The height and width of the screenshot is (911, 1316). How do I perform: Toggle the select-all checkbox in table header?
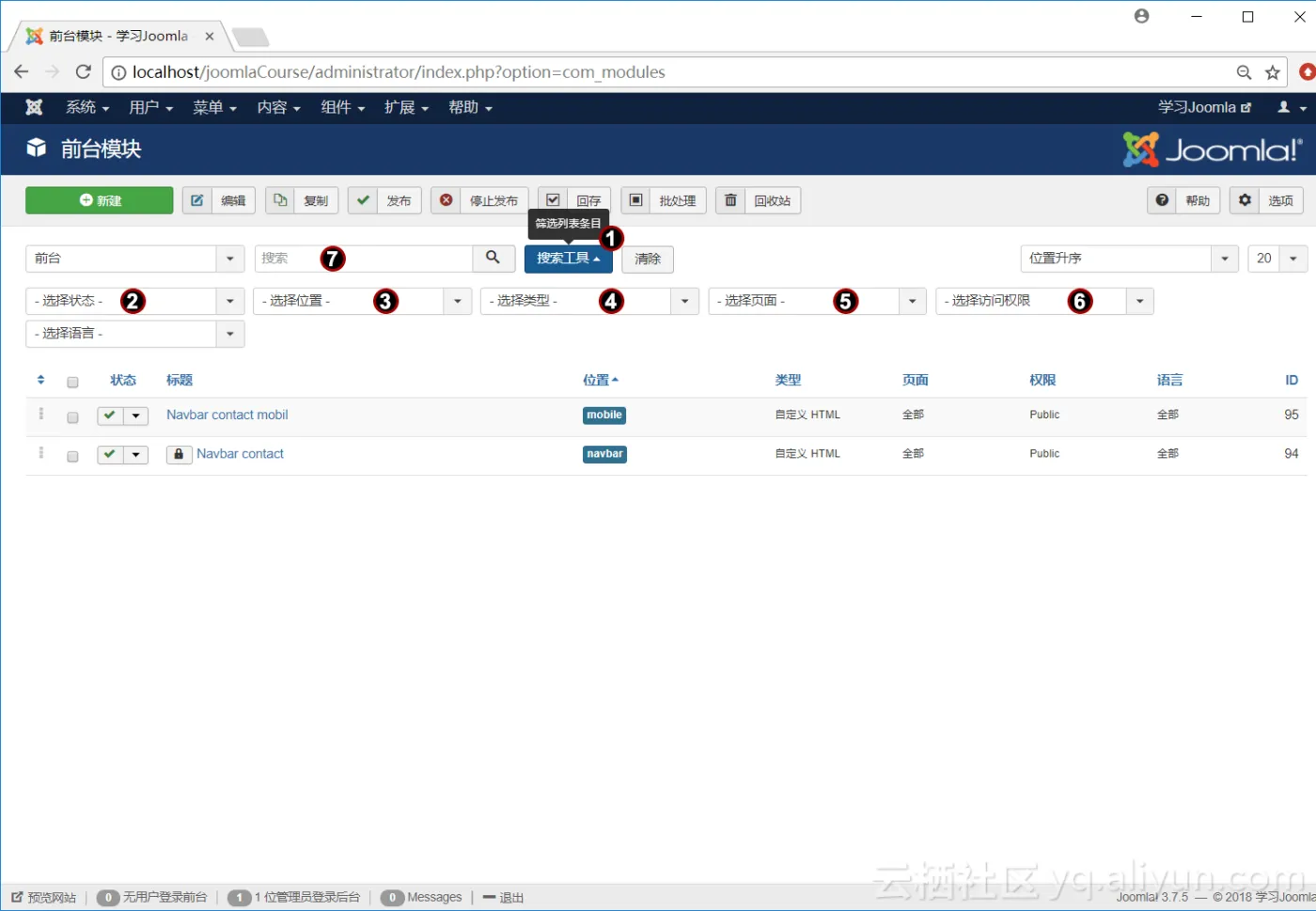[72, 382]
